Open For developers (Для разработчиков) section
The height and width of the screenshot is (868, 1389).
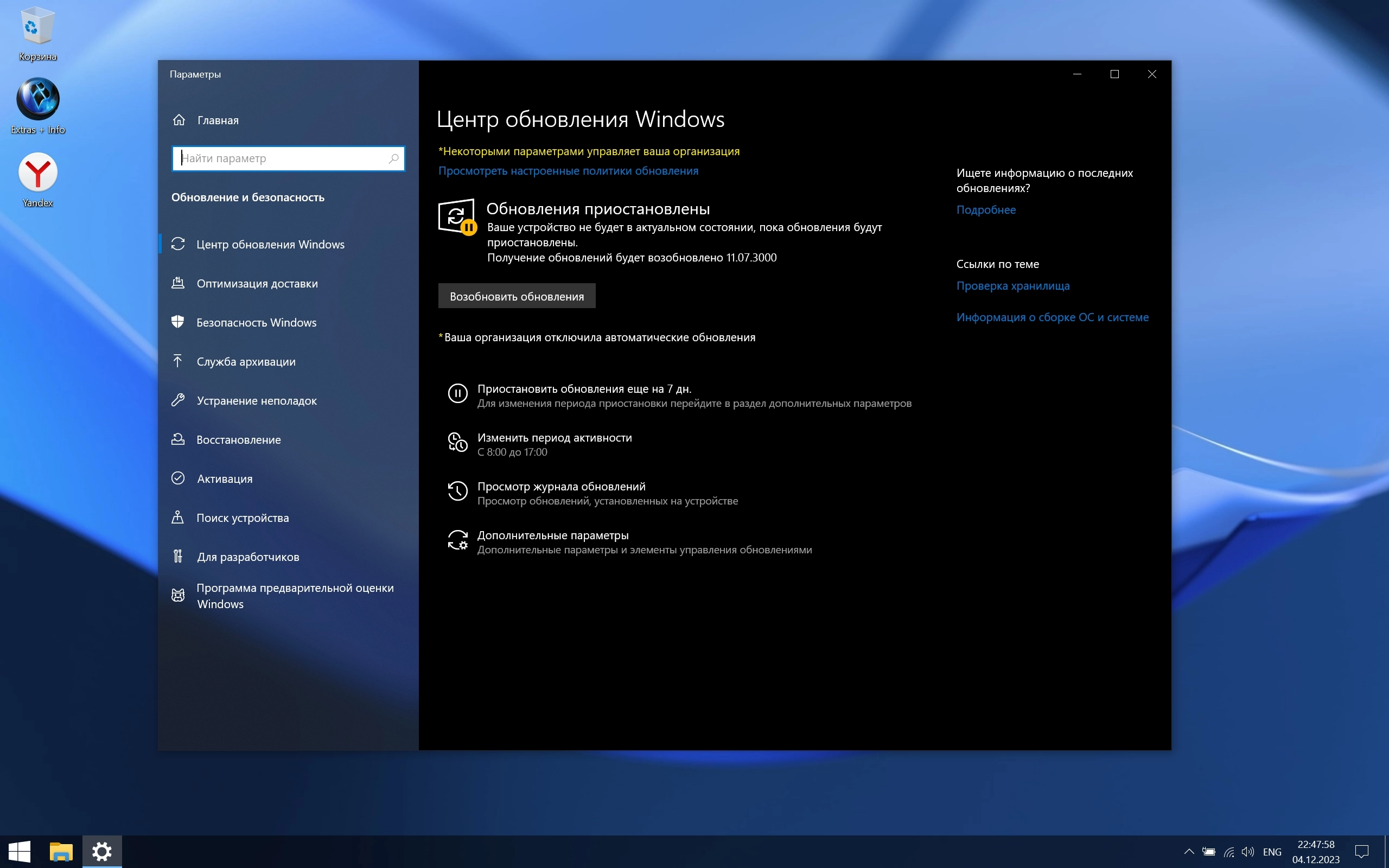[x=247, y=557]
